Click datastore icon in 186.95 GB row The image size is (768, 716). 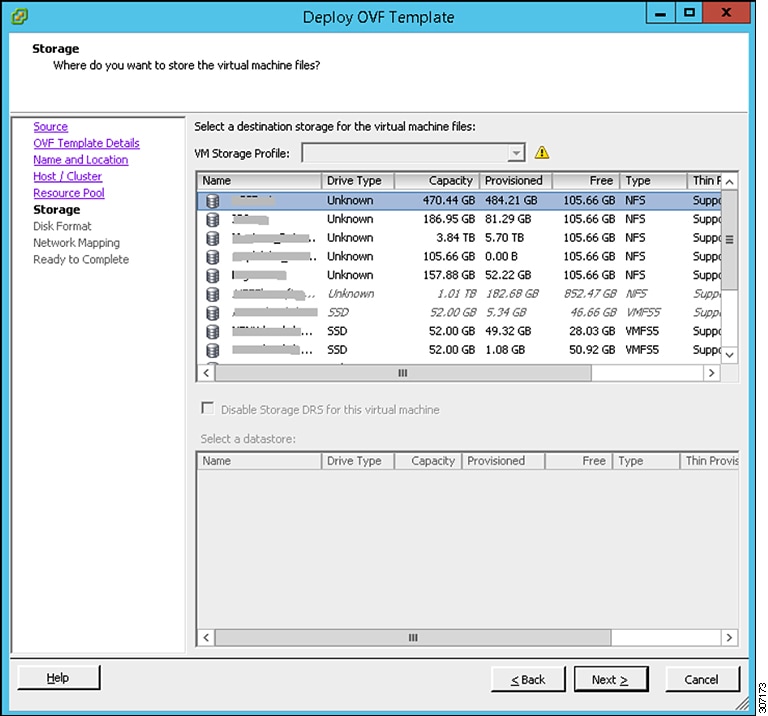[213, 219]
